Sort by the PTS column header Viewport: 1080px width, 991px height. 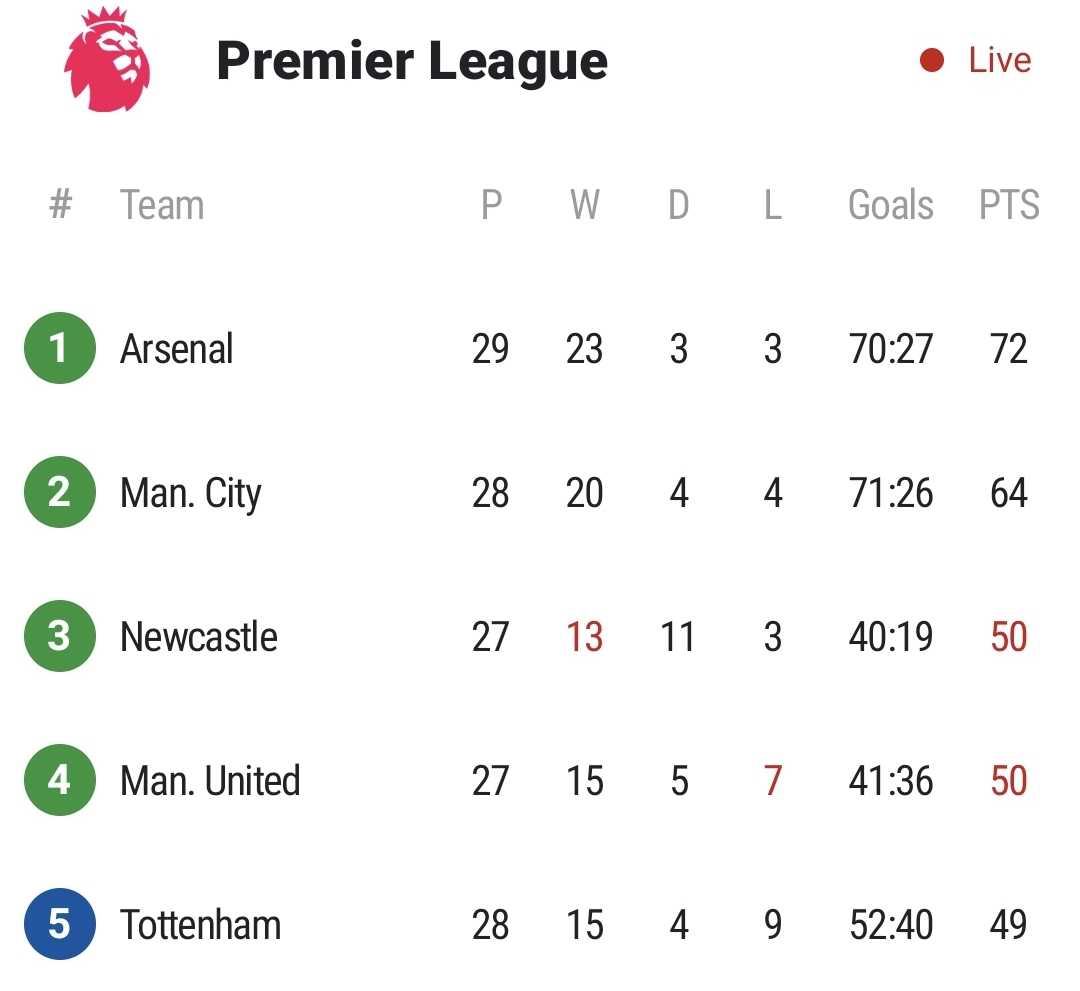1009,205
